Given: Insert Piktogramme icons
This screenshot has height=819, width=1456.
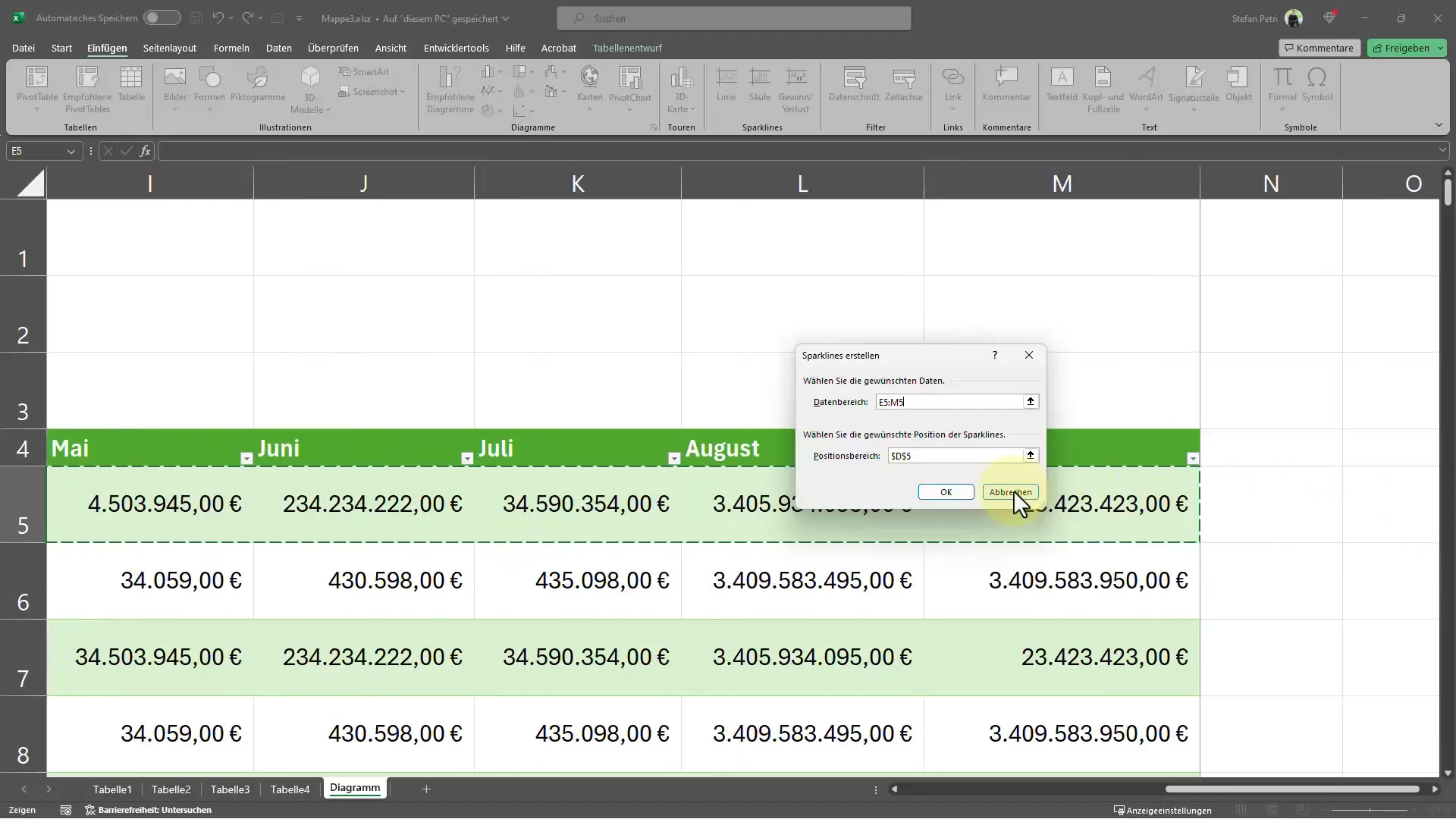Looking at the screenshot, I should click(258, 84).
